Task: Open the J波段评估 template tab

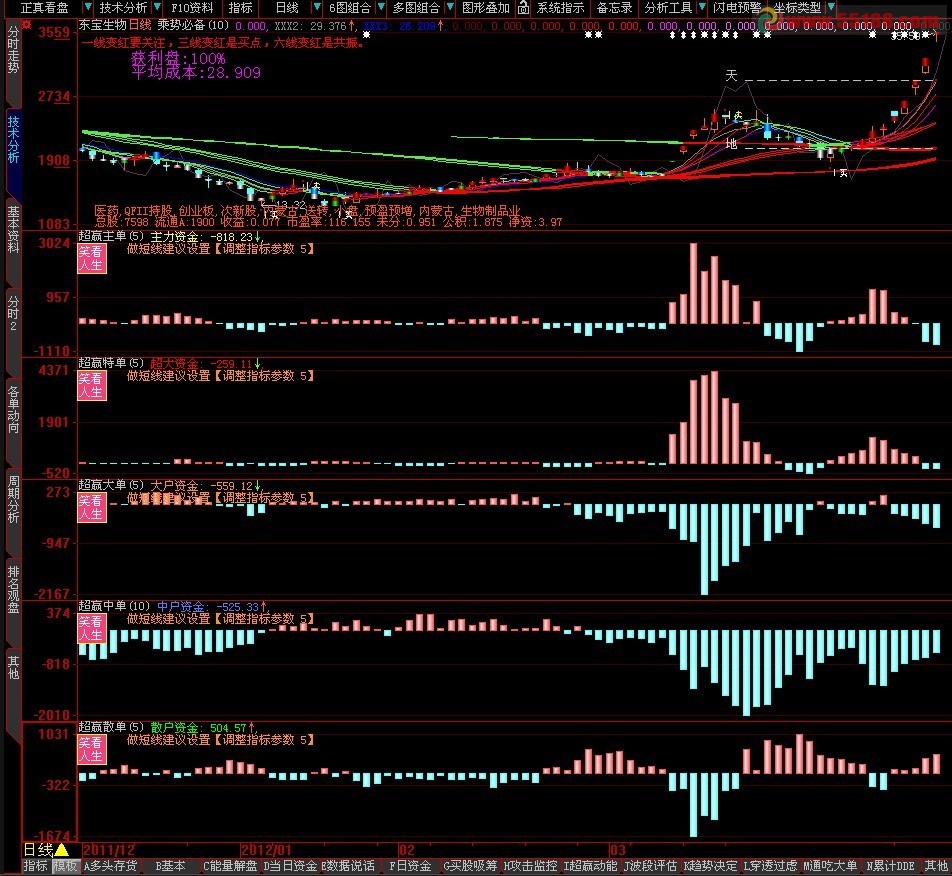Action: pyautogui.click(x=650, y=867)
